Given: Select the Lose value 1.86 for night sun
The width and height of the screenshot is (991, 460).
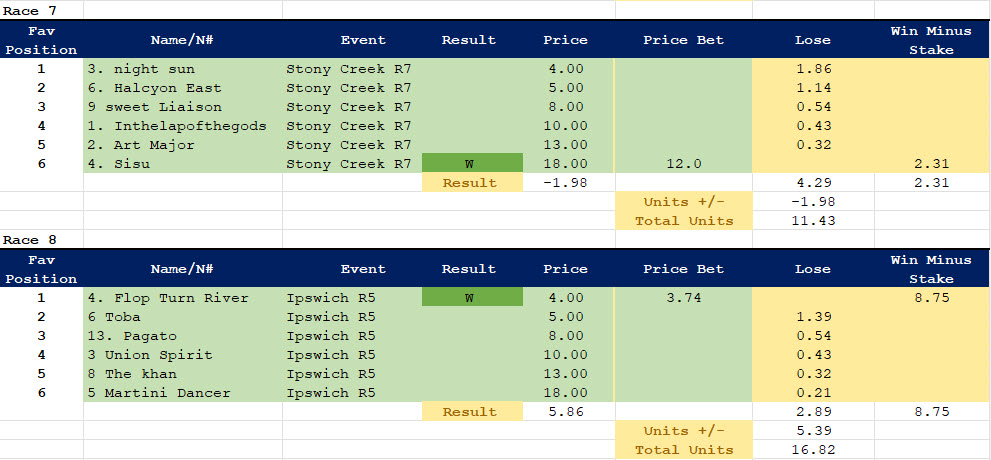Looking at the screenshot, I should pos(812,69).
